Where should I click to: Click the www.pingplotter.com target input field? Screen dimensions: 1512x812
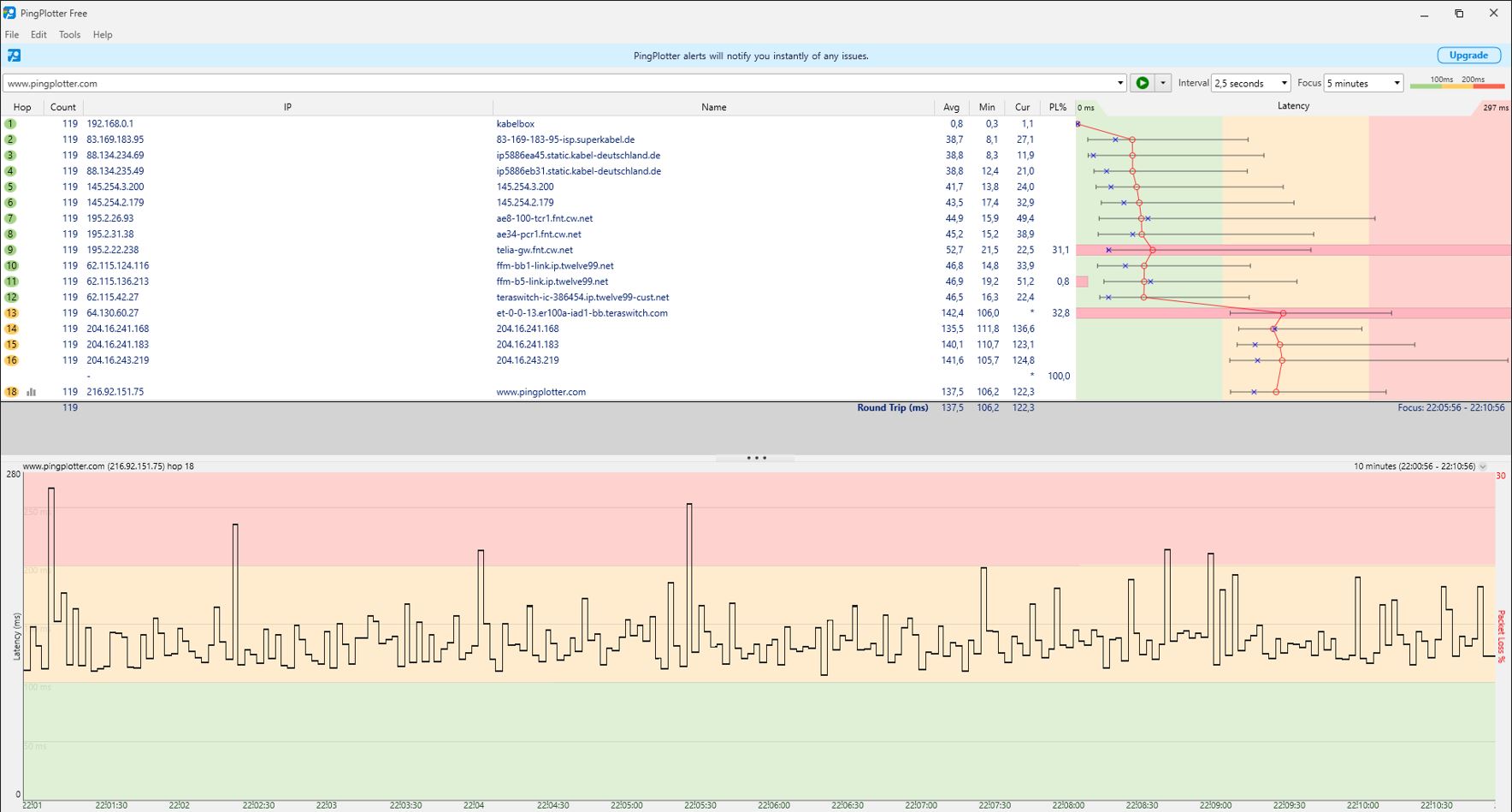[x=558, y=83]
